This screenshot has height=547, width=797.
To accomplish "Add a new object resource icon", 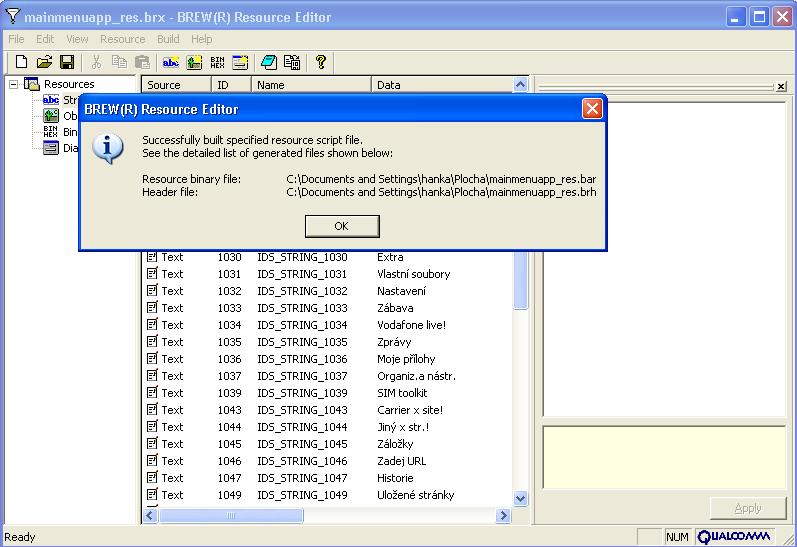I will [194, 62].
